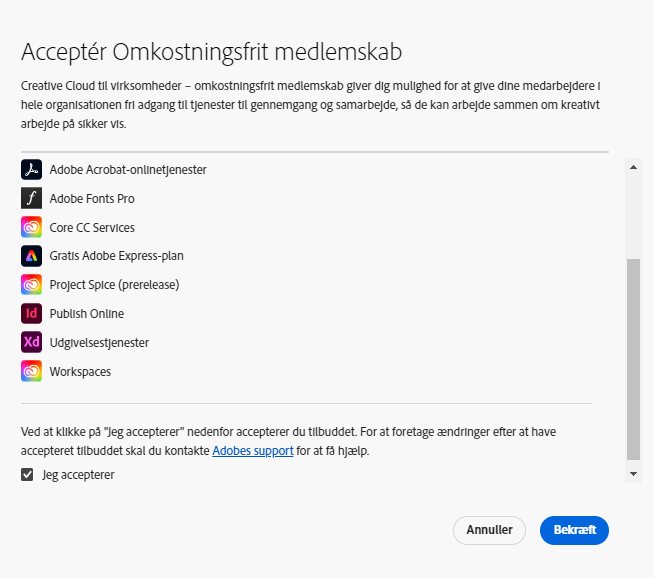Screen dimensions: 654x578
Task: Click the Publish Online service label
Action: point(87,314)
